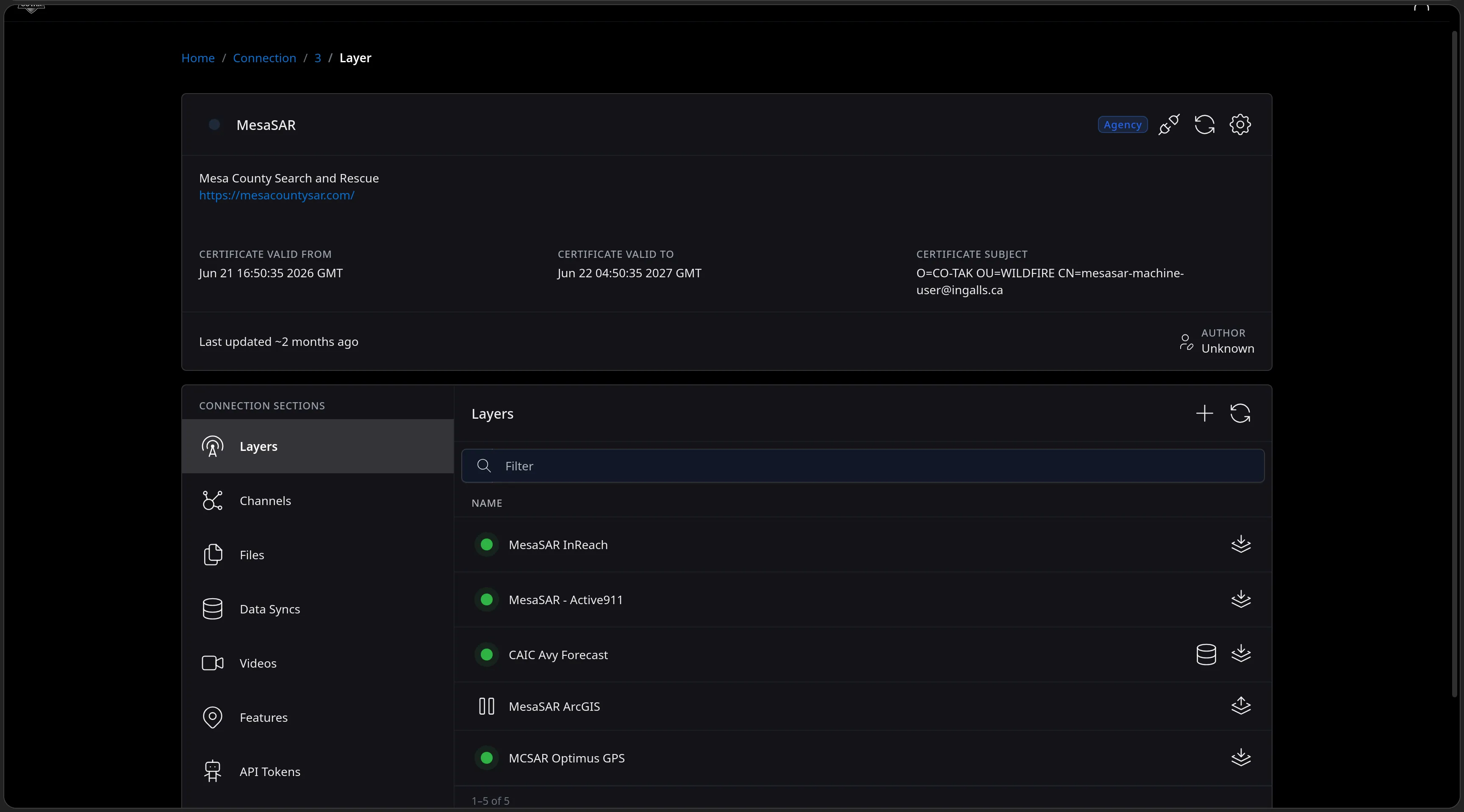The width and height of the screenshot is (1464, 812).
Task: Click the plug connection icon next to Agency
Action: click(1169, 124)
